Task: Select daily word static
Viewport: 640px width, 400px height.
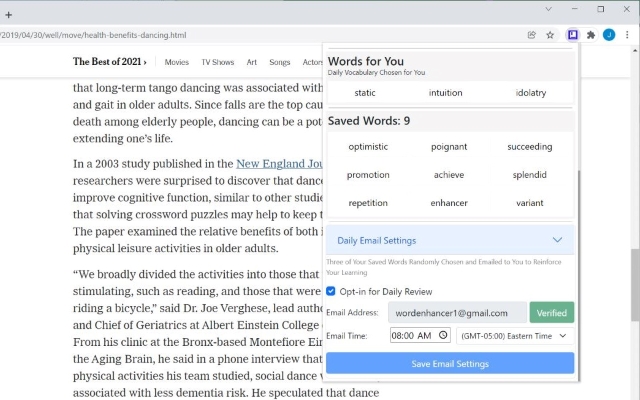Action: [x=364, y=93]
